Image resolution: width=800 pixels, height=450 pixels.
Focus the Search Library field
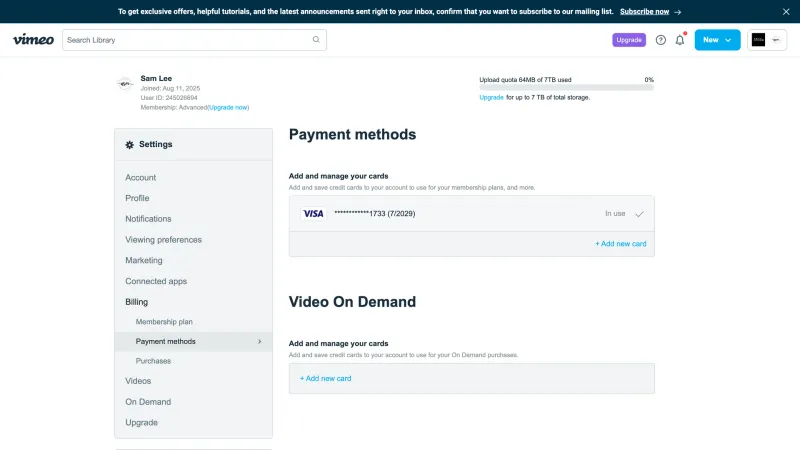pyautogui.click(x=194, y=40)
